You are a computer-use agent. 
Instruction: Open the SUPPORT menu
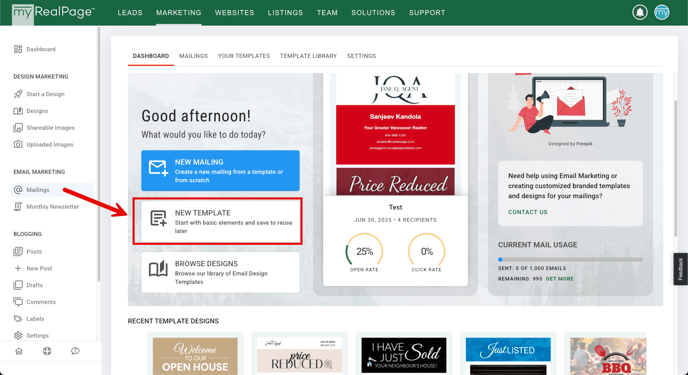pyautogui.click(x=427, y=13)
